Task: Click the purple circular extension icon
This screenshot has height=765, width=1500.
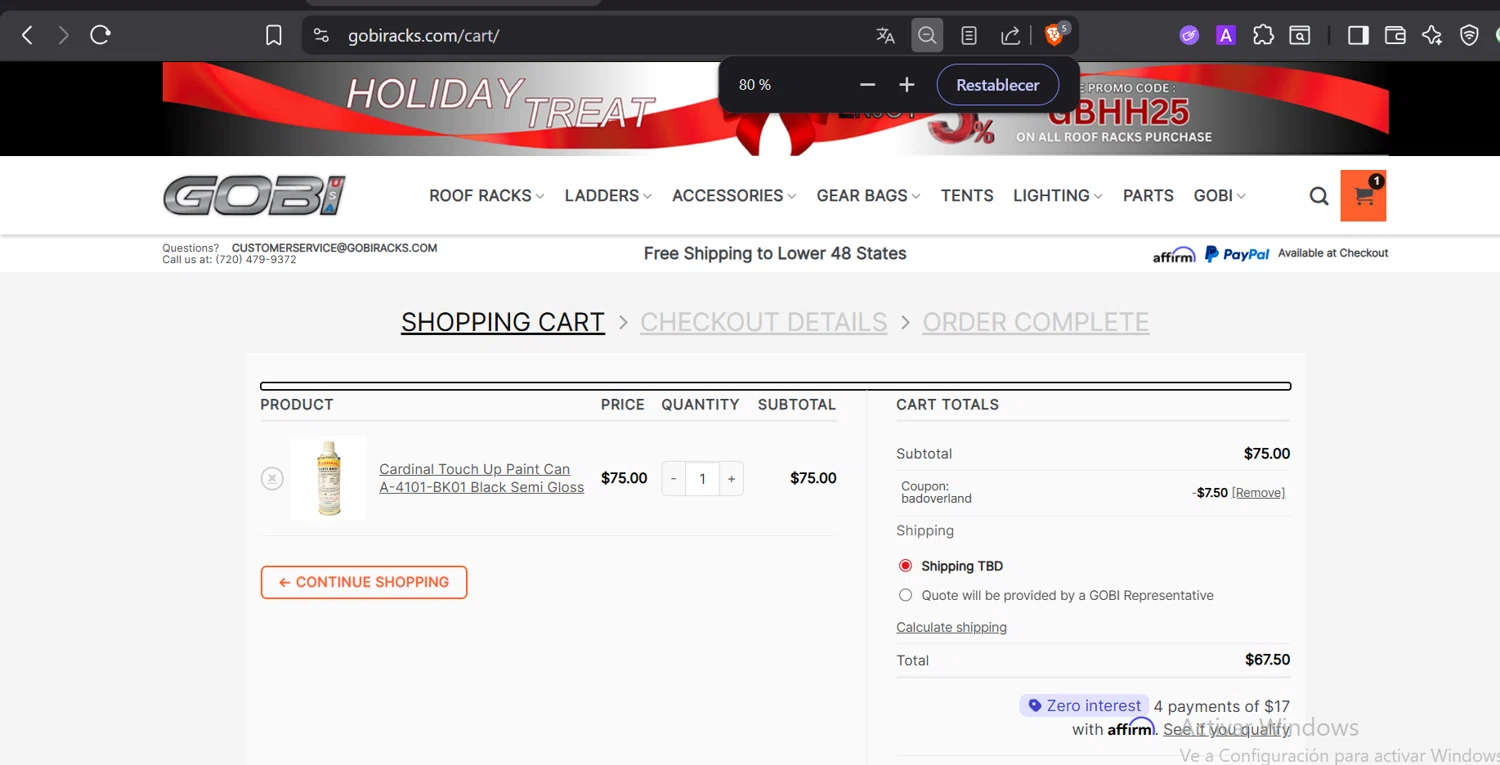Action: coord(1189,36)
